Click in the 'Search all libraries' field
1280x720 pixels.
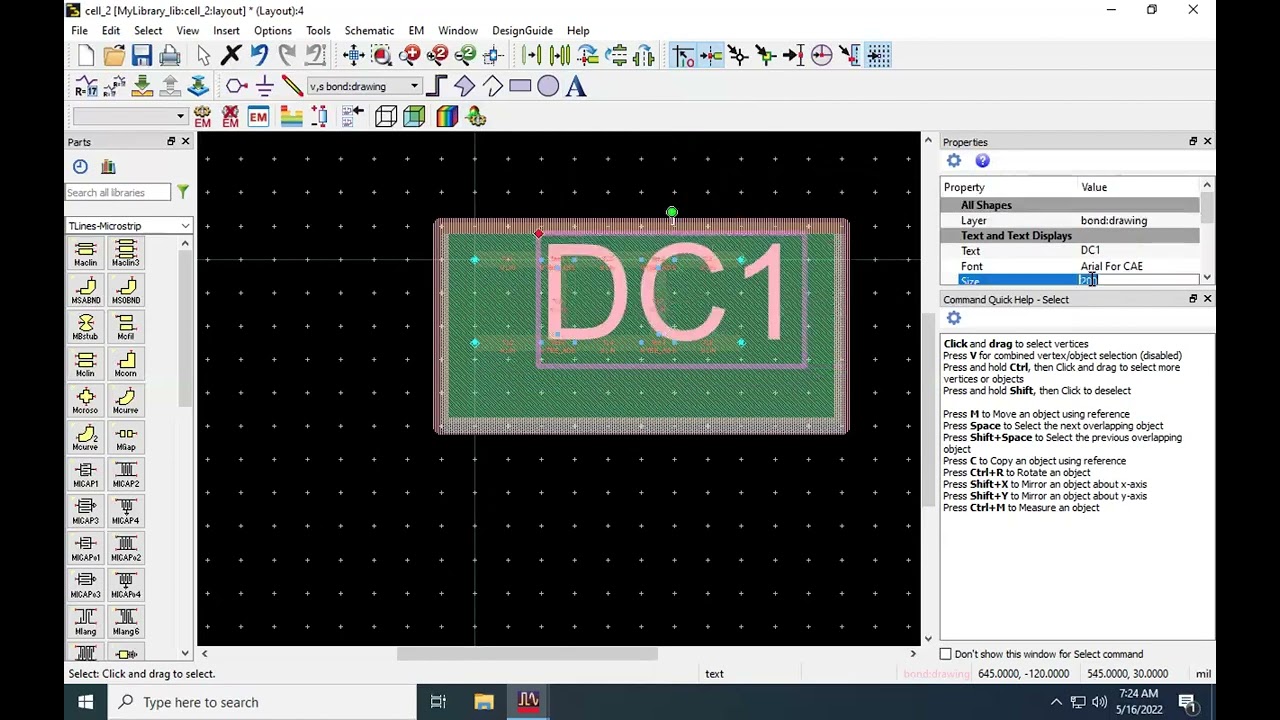click(x=118, y=192)
